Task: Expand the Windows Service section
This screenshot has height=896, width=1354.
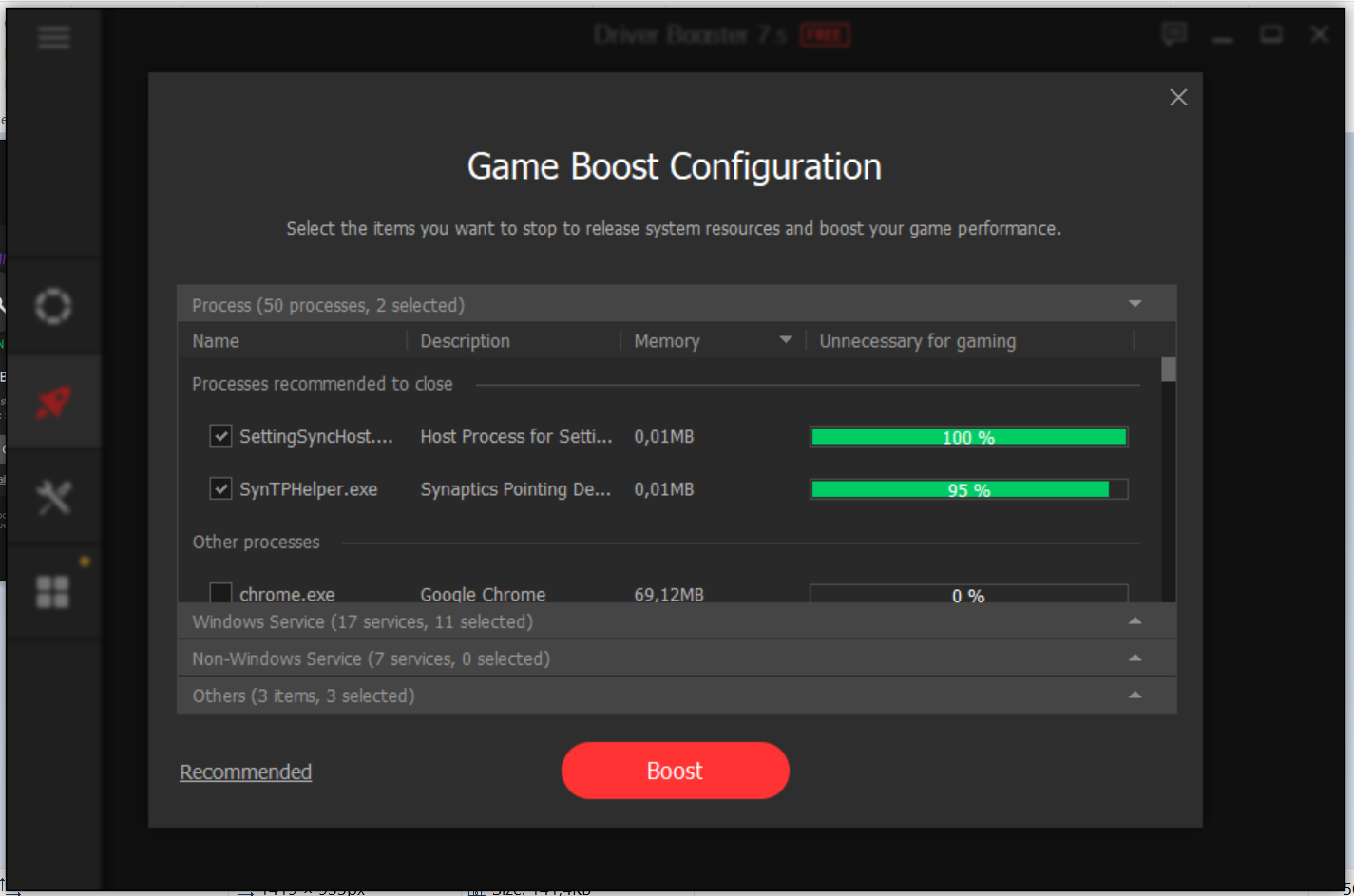Action: coord(1135,620)
